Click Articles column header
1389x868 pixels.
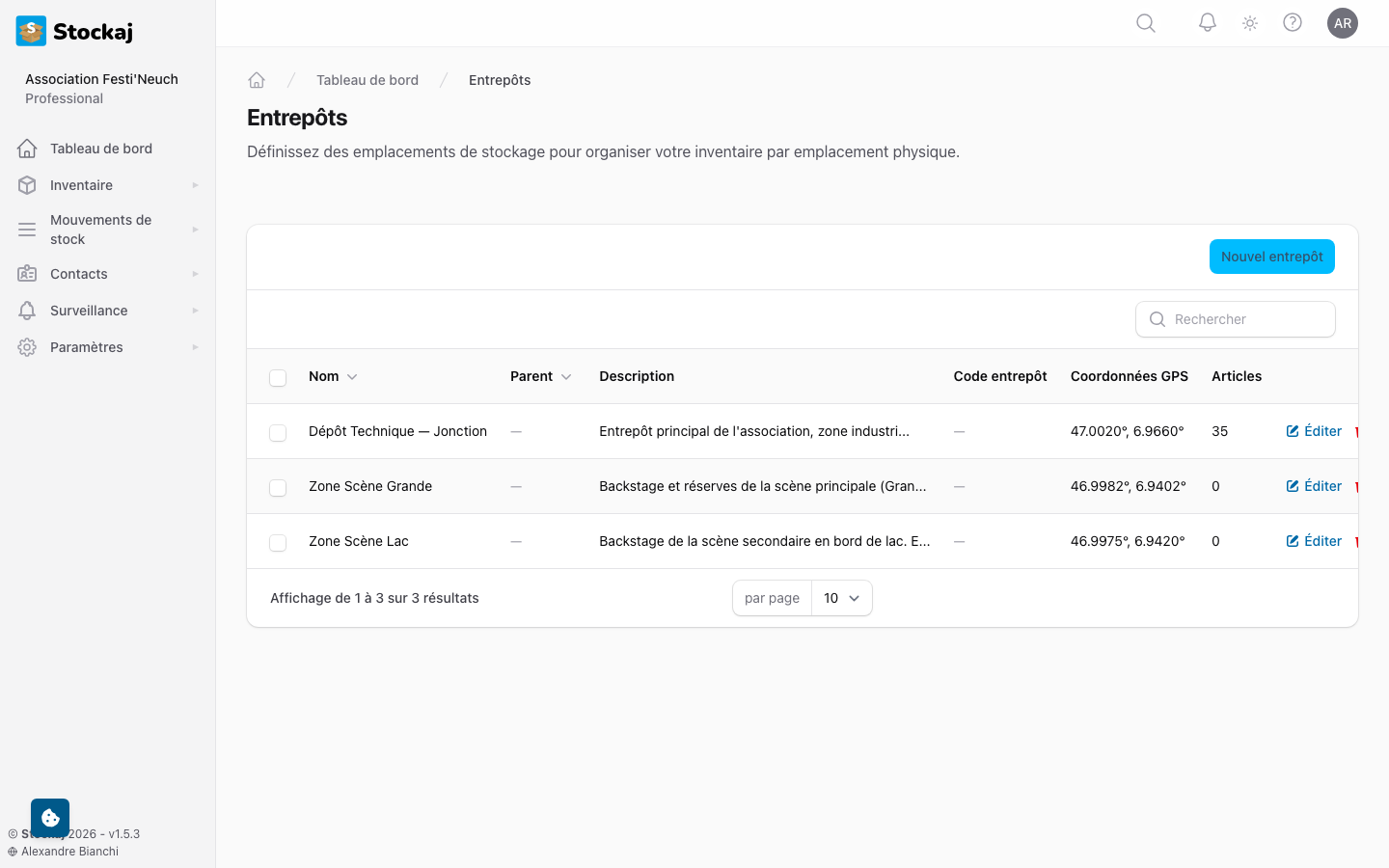[1237, 376]
